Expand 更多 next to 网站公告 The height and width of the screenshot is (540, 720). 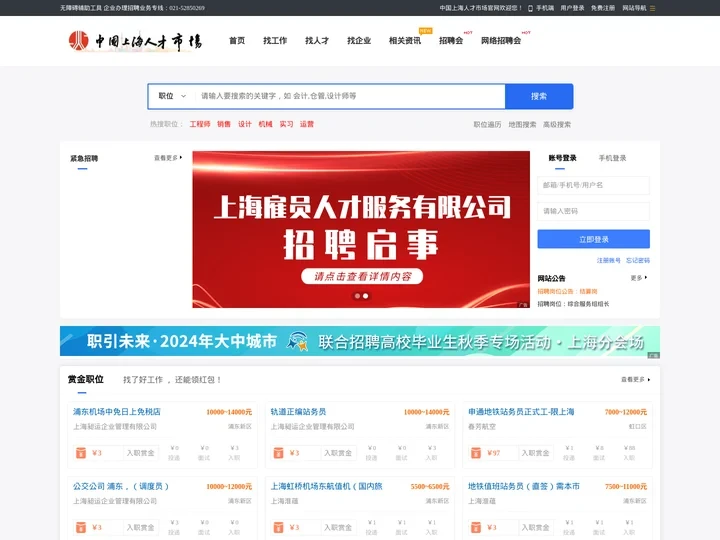639,278
